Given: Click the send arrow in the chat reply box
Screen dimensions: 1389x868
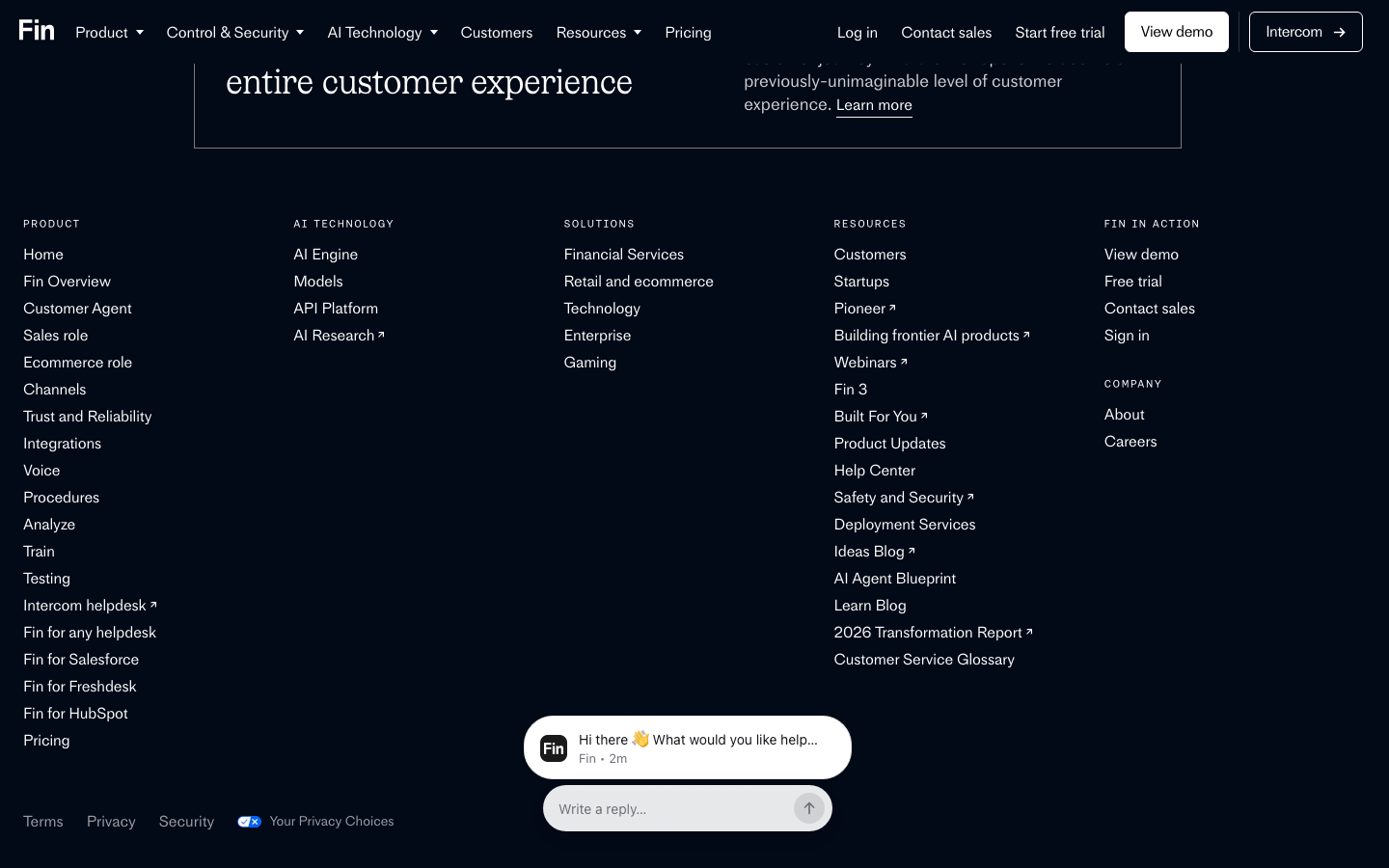Looking at the screenshot, I should tap(809, 808).
